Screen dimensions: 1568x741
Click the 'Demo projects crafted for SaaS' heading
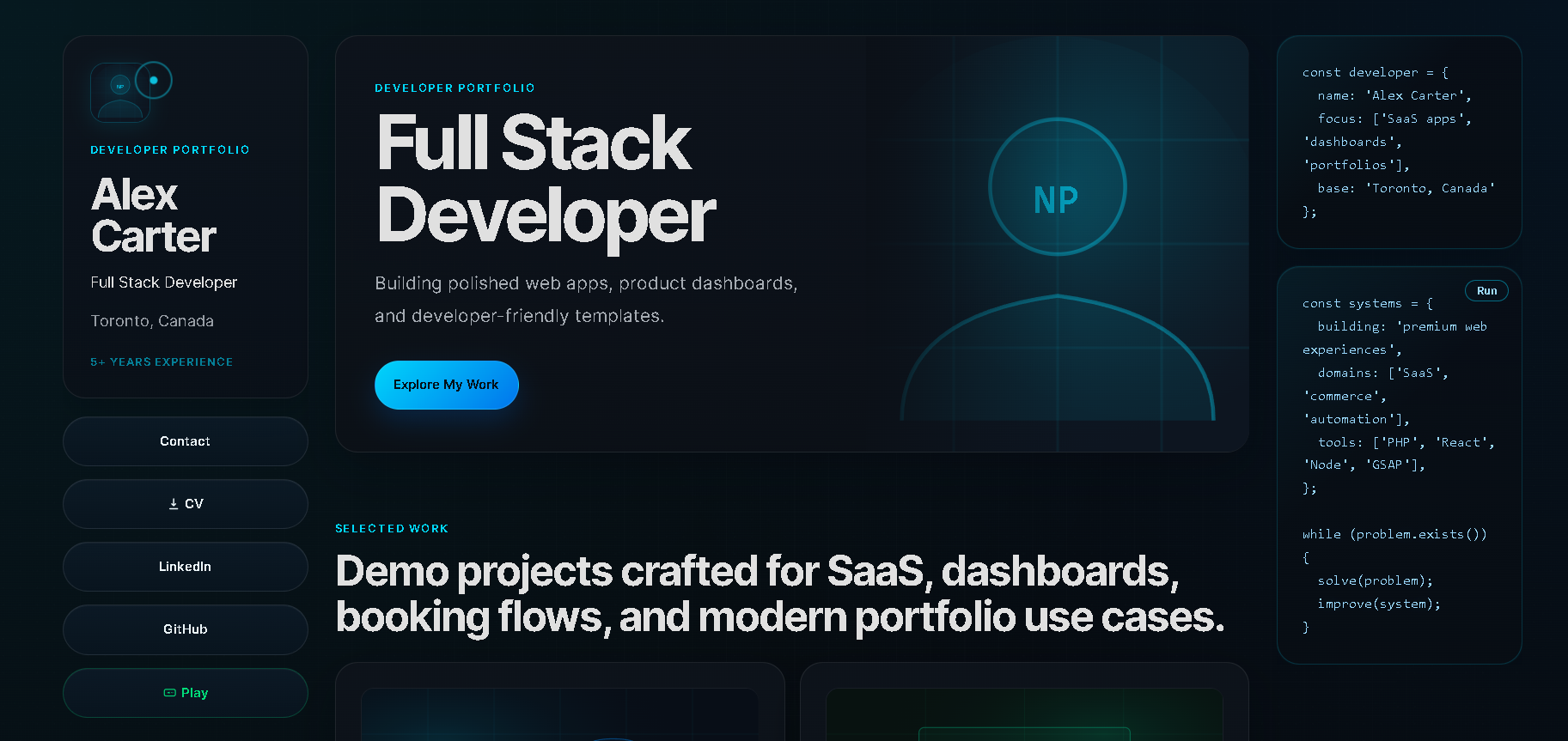point(780,594)
